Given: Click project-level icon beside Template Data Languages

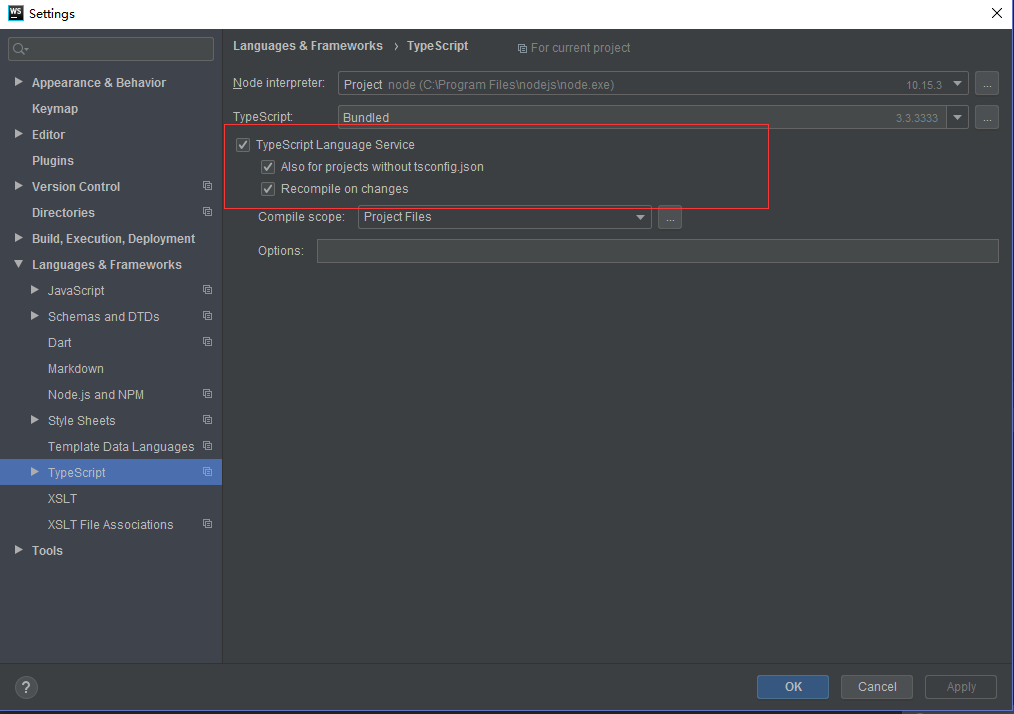Looking at the screenshot, I should [x=207, y=446].
